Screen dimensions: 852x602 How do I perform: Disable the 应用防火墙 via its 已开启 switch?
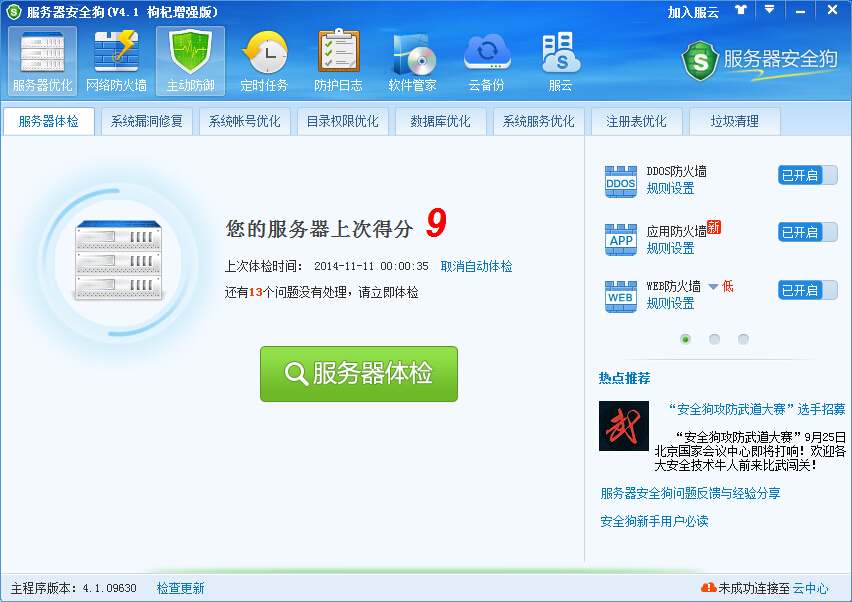(x=806, y=231)
